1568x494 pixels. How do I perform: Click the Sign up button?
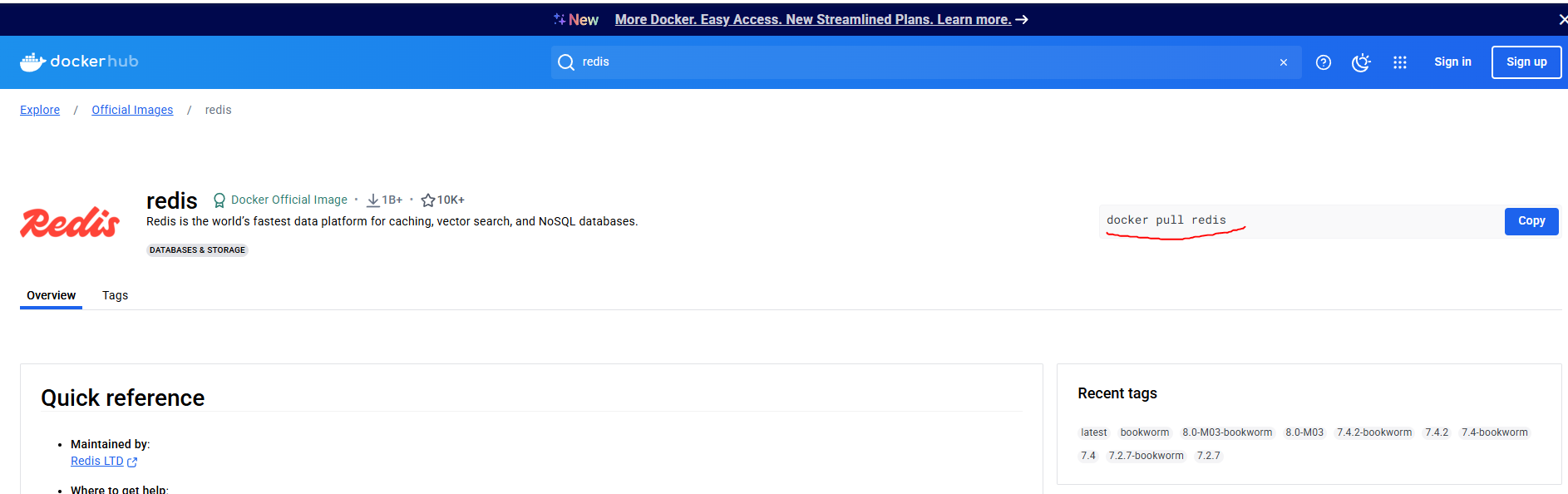[1526, 62]
